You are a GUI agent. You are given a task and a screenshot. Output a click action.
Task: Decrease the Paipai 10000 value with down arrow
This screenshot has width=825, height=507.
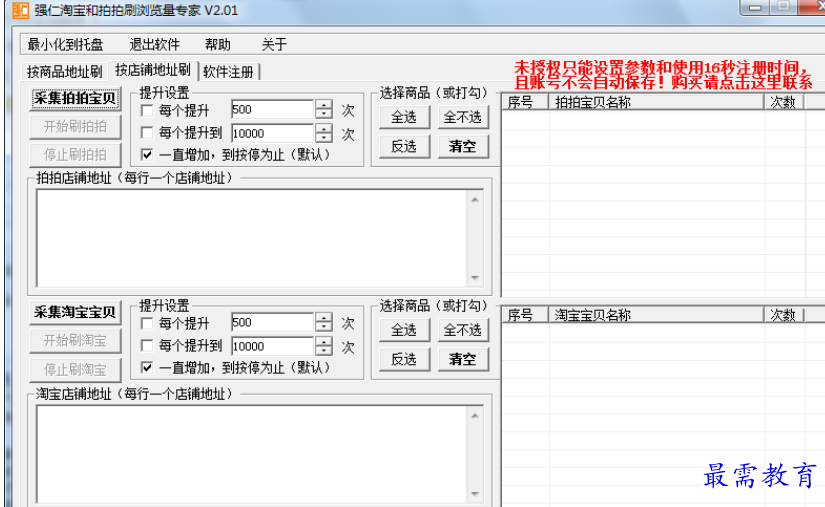[x=324, y=138]
